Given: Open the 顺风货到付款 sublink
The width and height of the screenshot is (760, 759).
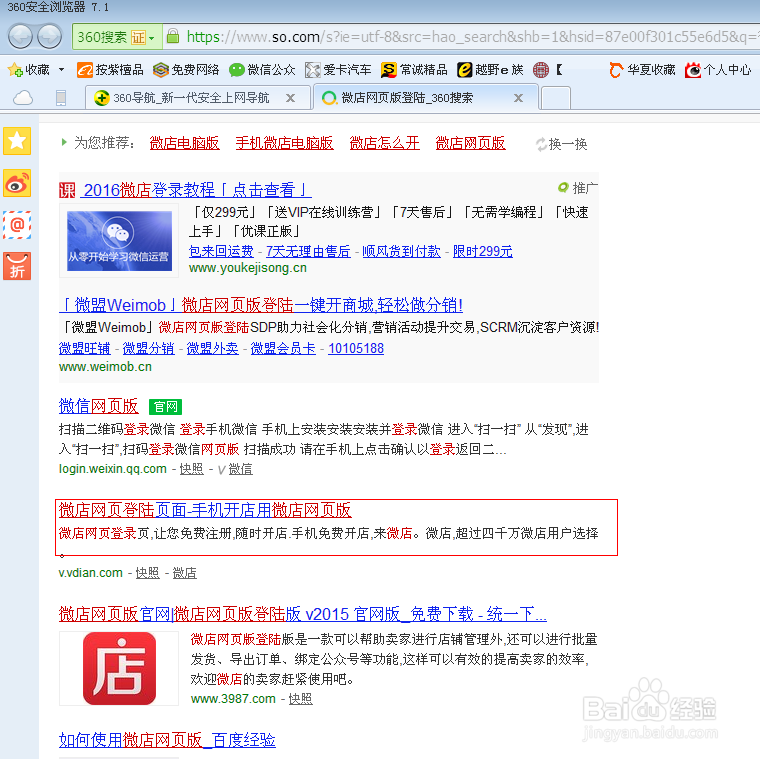Looking at the screenshot, I should (x=401, y=251).
